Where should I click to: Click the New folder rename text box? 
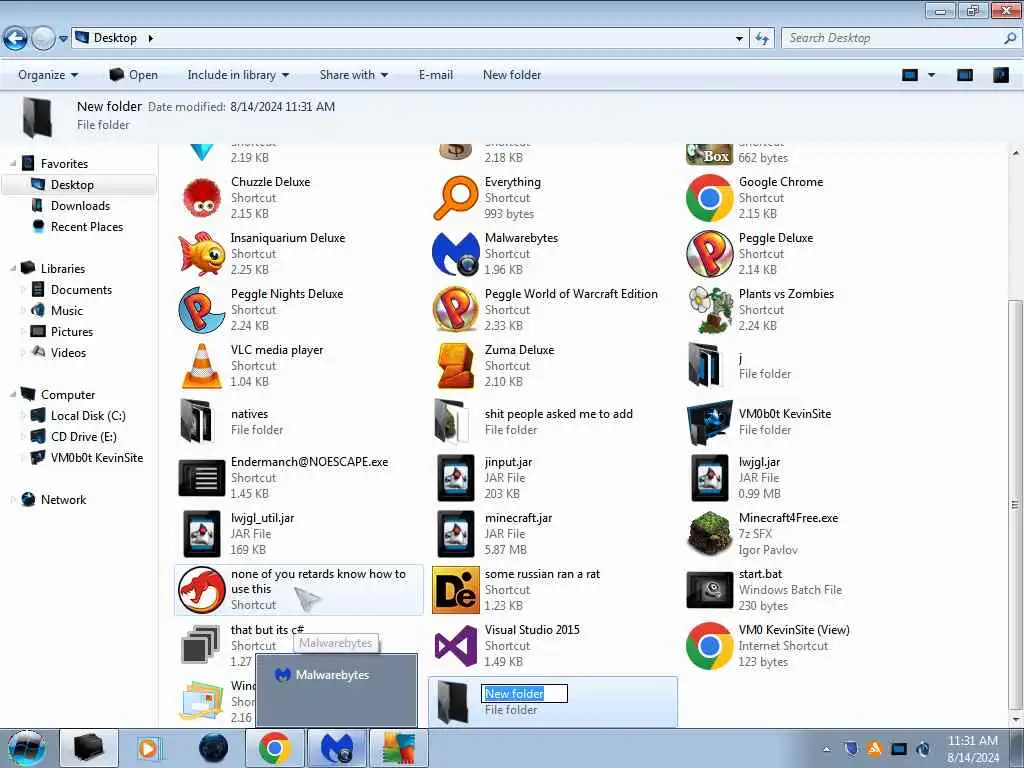click(x=524, y=694)
